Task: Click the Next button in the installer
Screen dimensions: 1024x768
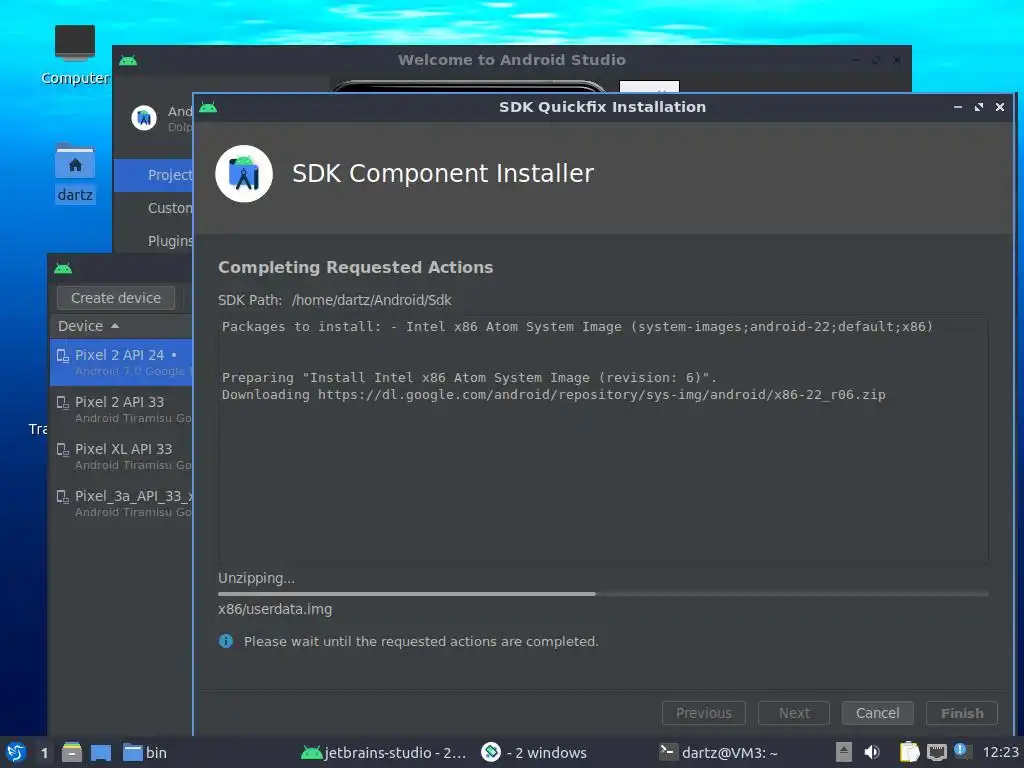Action: coord(793,713)
